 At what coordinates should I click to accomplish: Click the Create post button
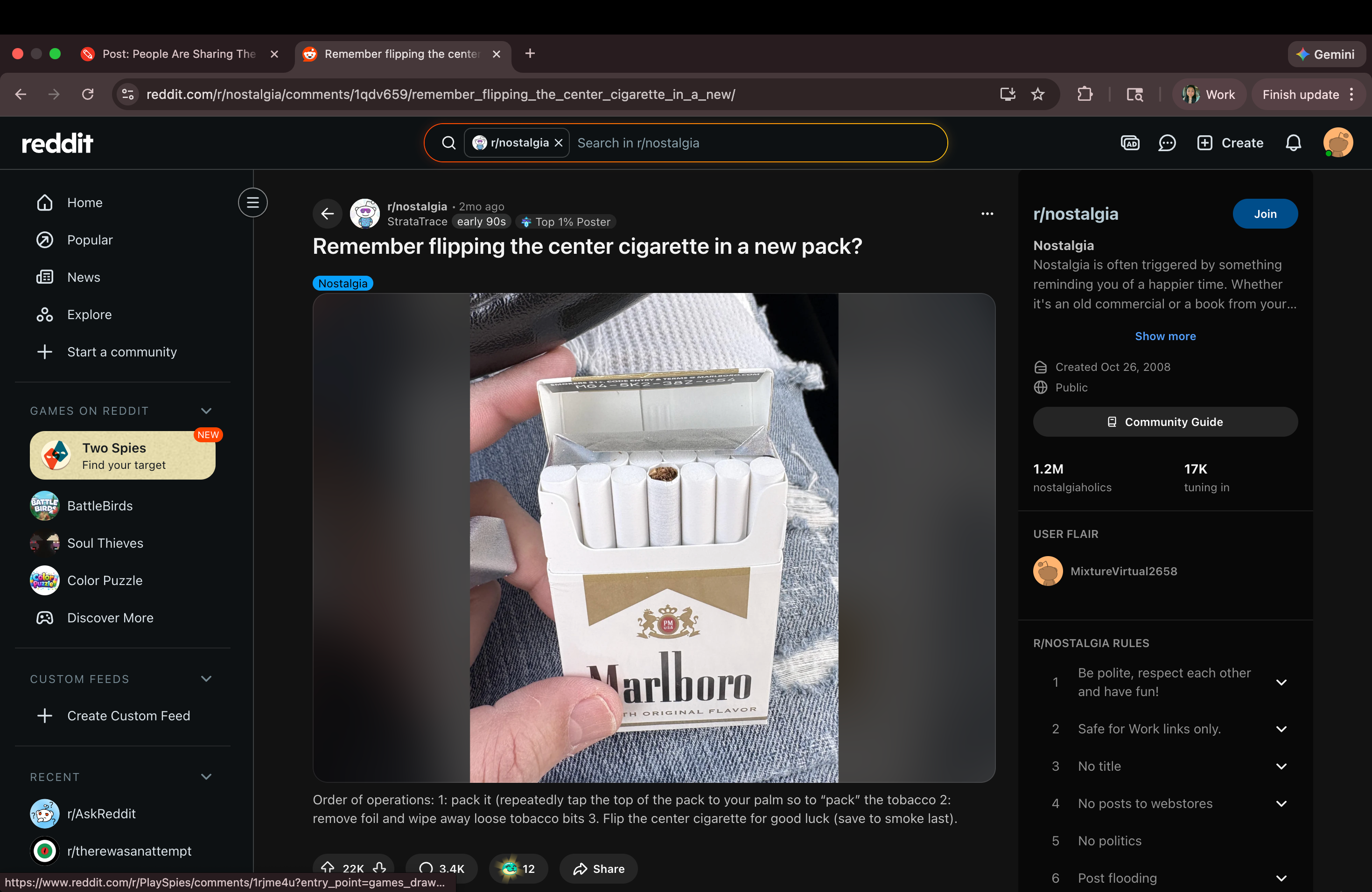point(1230,143)
